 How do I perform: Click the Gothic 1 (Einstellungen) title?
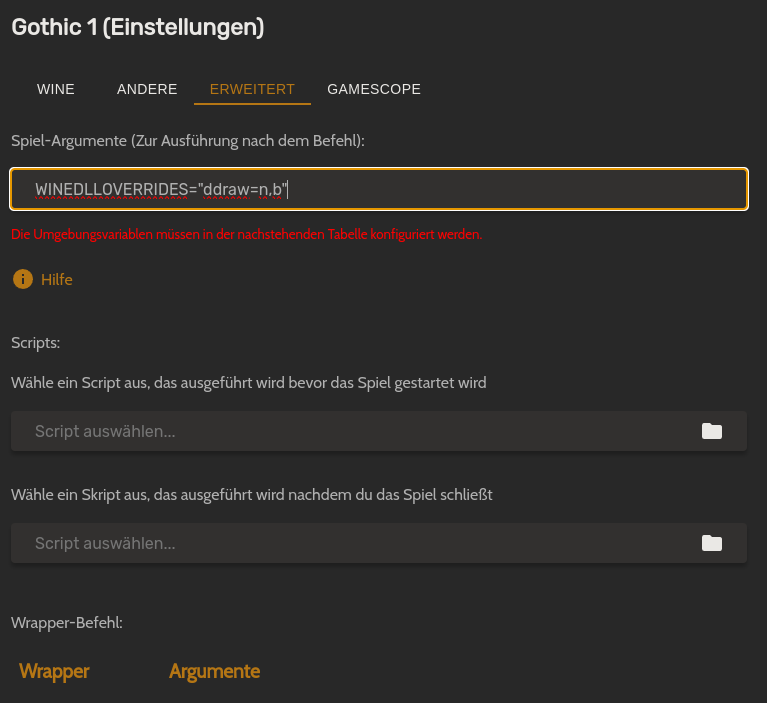click(x=138, y=27)
